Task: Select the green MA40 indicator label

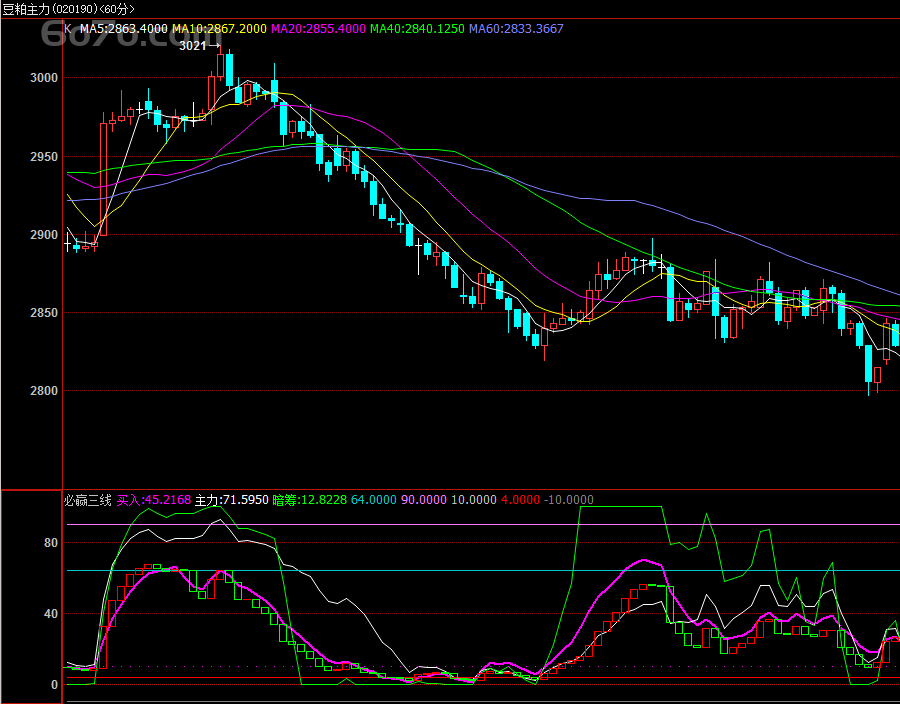Action: [417, 29]
